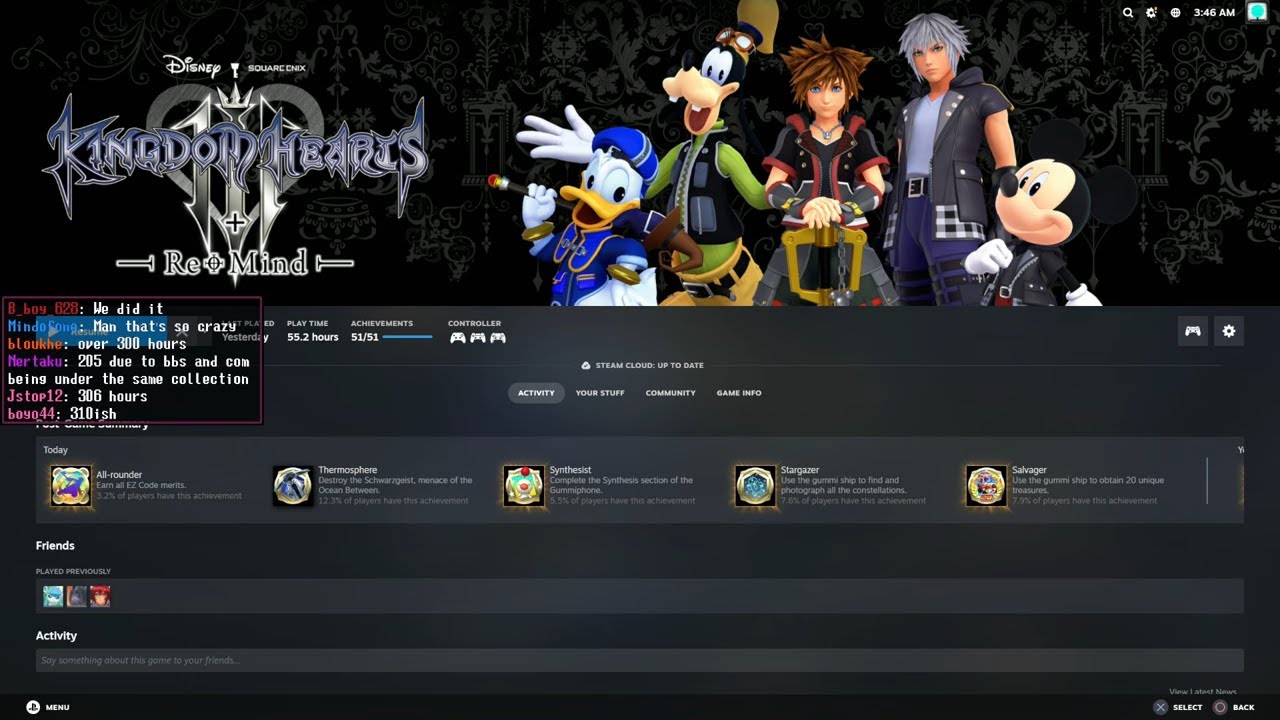Viewport: 1280px width, 720px height.
Task: Open controller configuration button
Action: [1193, 331]
